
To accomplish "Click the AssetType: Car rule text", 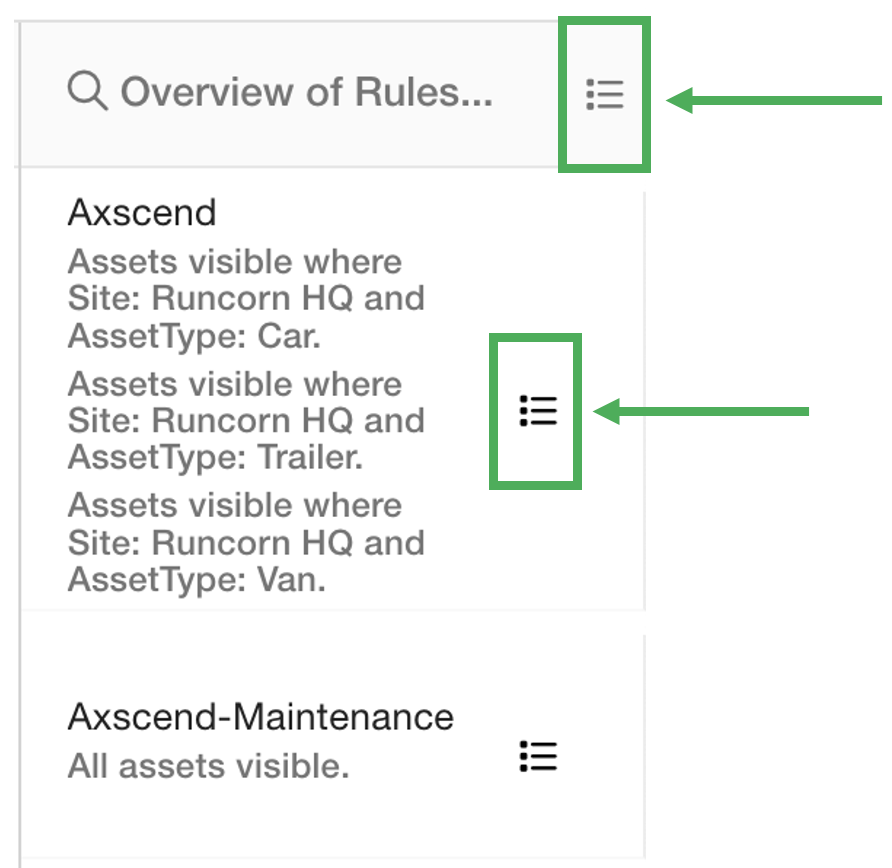I will click(x=194, y=335).
